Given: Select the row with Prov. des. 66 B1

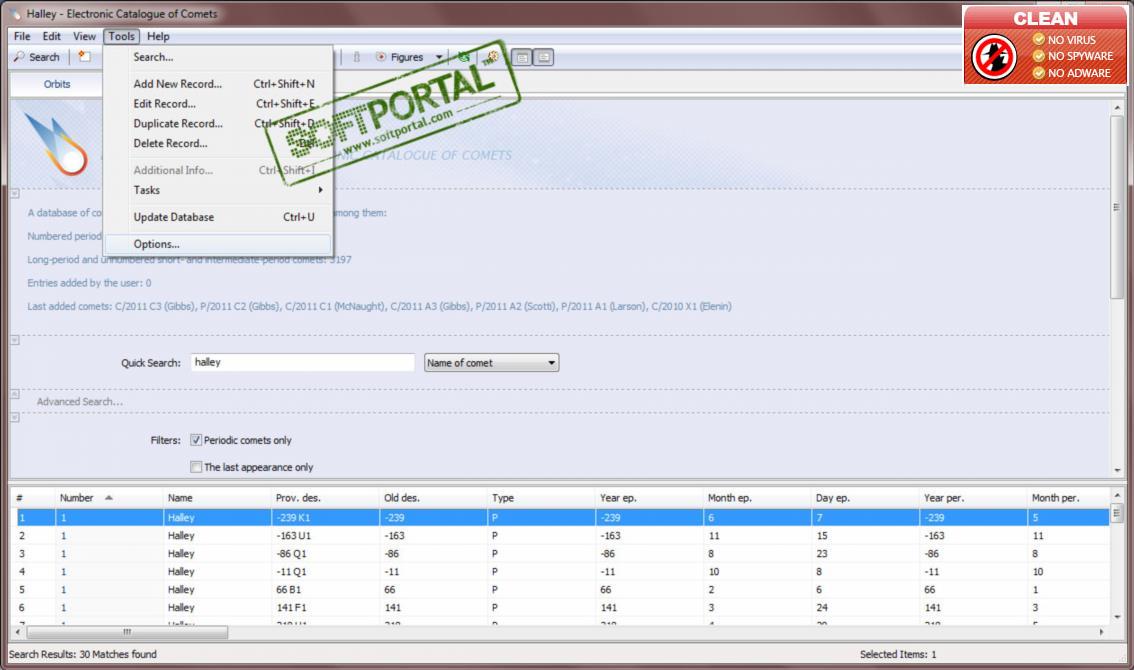Looking at the screenshot, I should pyautogui.click(x=560, y=590).
